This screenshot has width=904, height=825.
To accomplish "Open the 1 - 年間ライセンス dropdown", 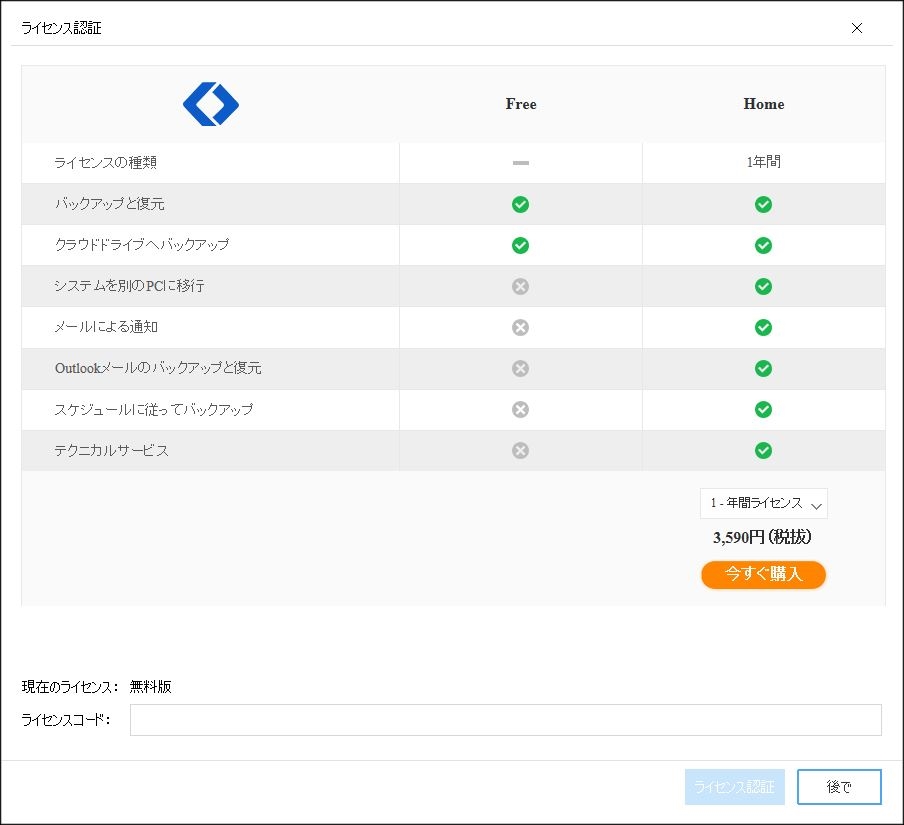I will coord(764,504).
